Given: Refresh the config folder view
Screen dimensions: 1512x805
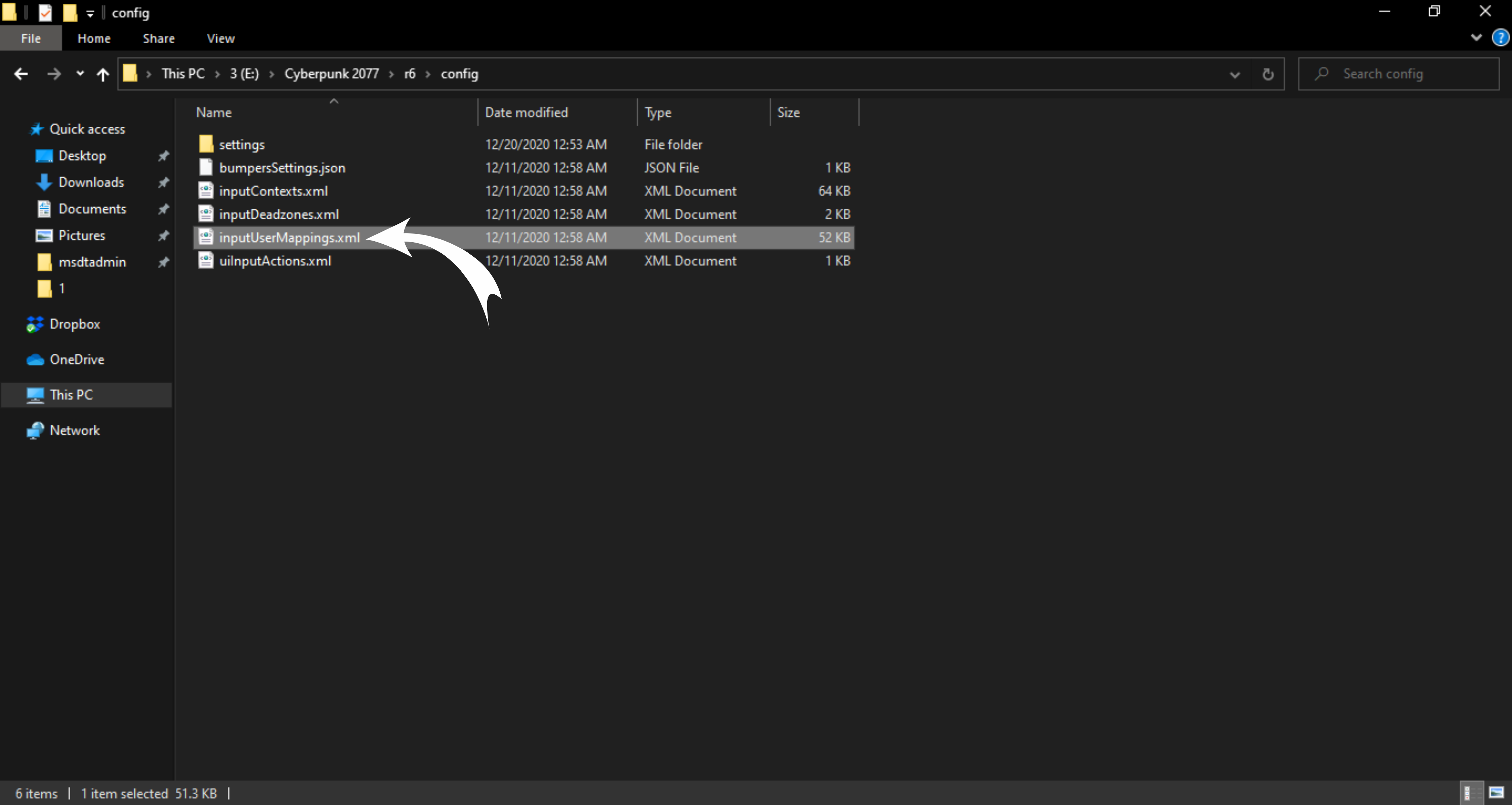Looking at the screenshot, I should [1268, 74].
